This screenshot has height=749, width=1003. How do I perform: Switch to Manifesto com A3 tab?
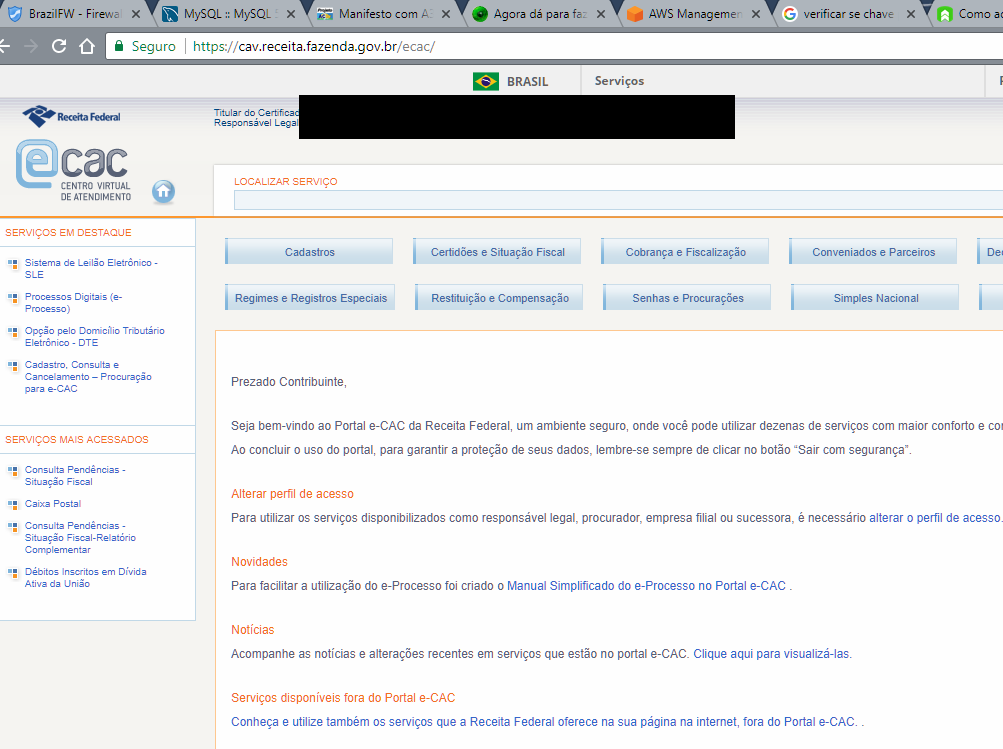(386, 13)
